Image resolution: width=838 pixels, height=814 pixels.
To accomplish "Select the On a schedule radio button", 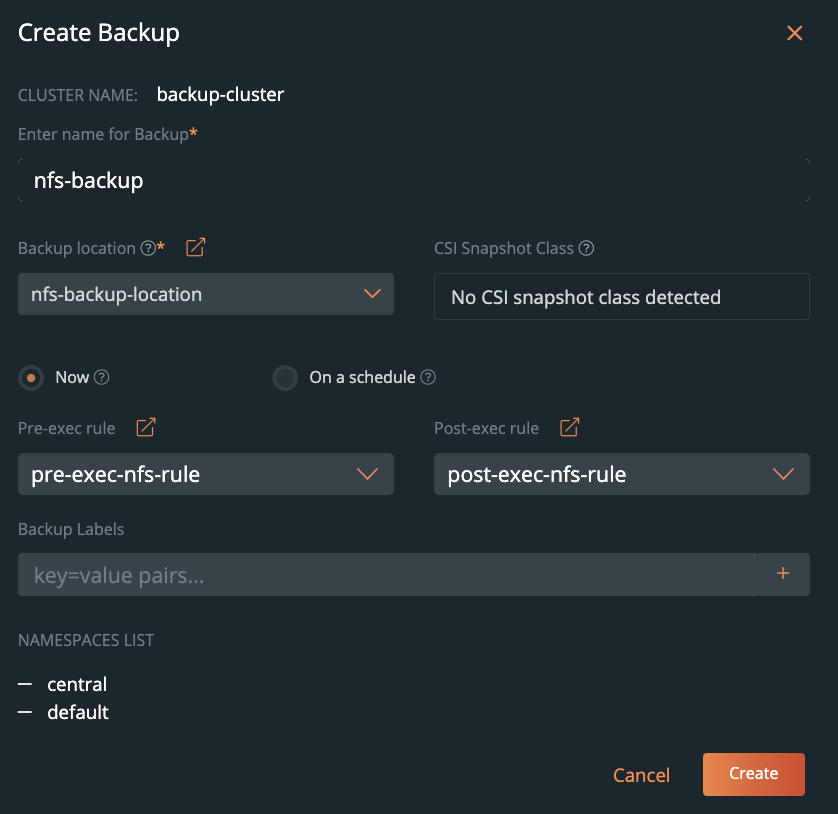I will click(x=286, y=378).
